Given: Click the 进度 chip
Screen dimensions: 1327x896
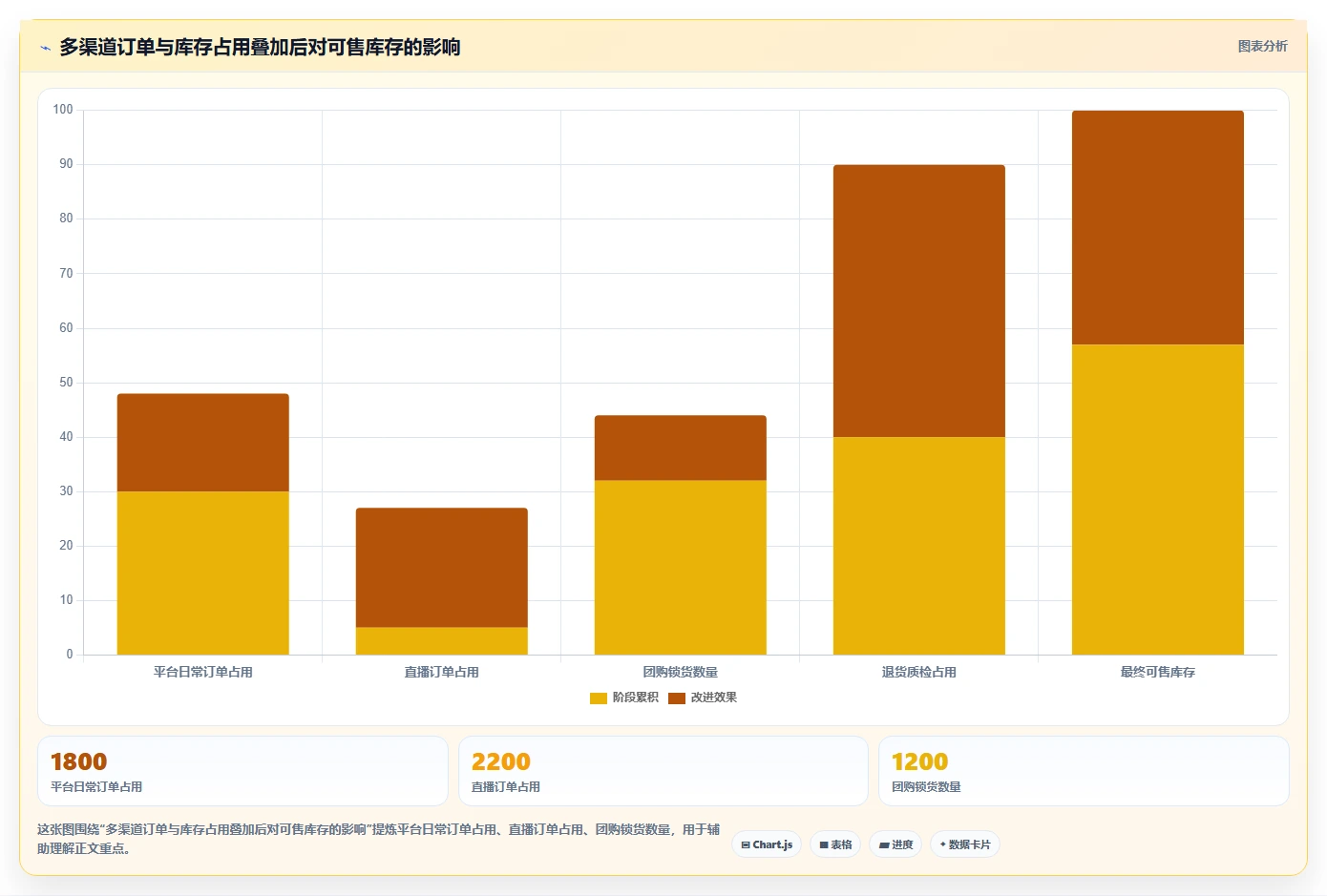Looking at the screenshot, I should click(x=895, y=844).
